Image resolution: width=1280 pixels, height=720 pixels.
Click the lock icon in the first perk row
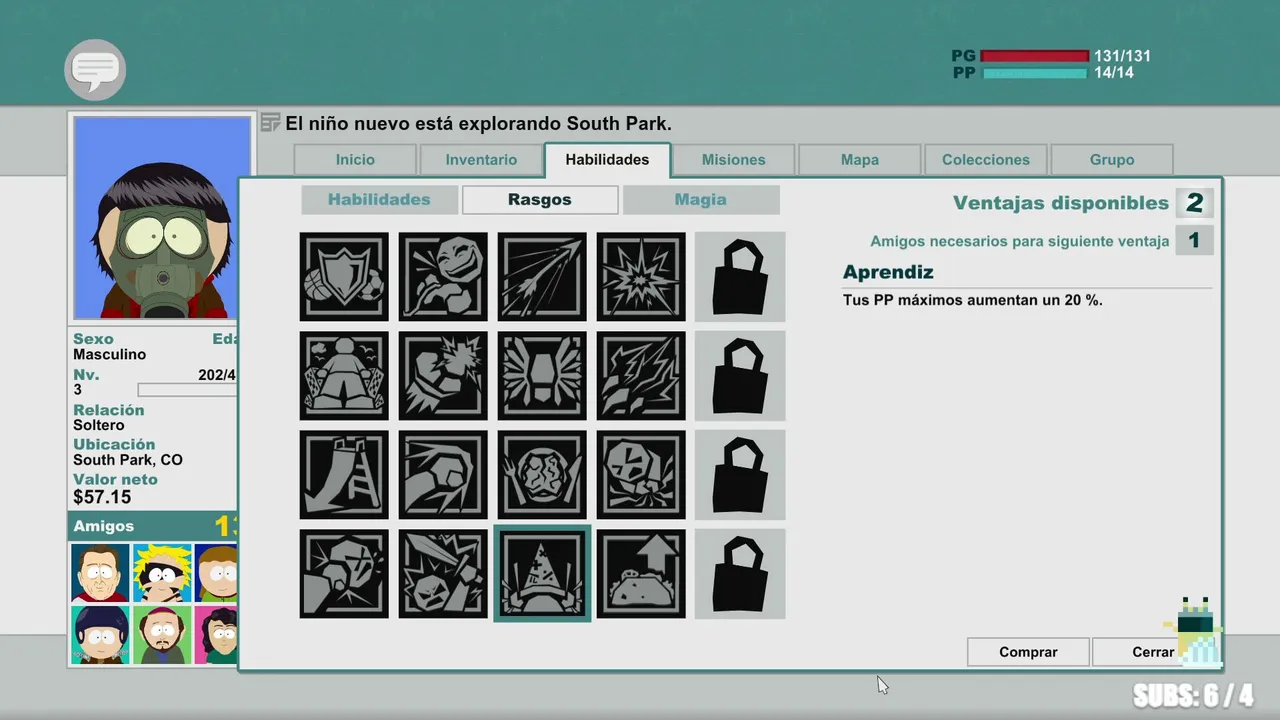coord(740,277)
